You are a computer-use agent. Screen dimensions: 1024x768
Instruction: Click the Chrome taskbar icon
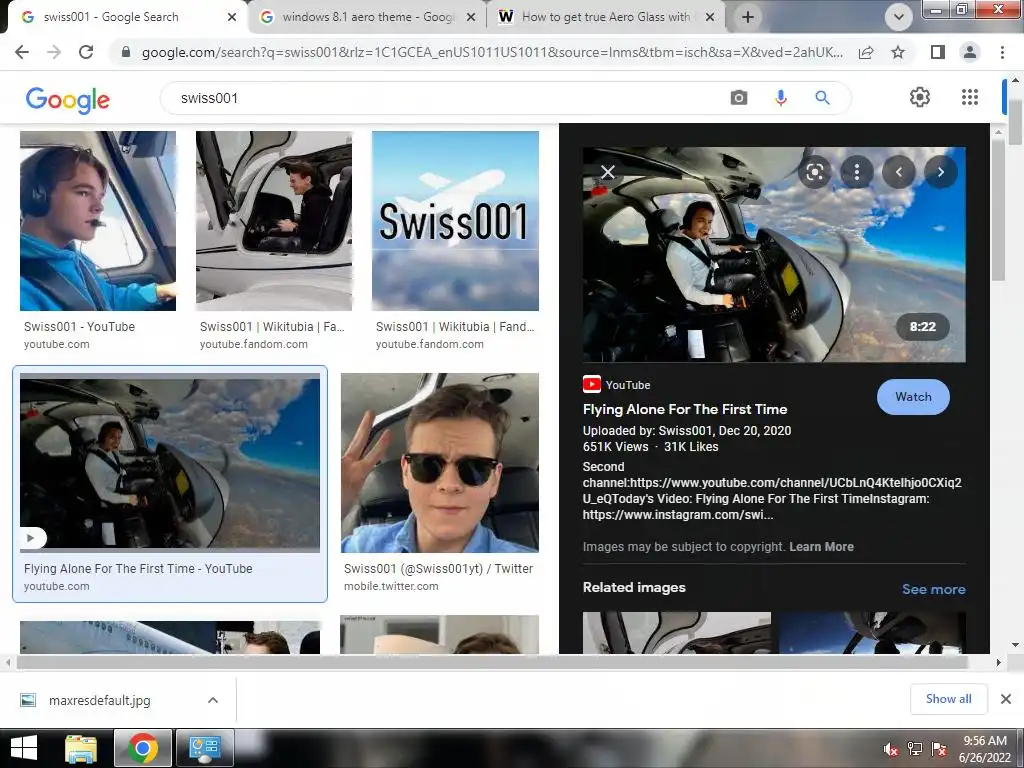coord(142,748)
